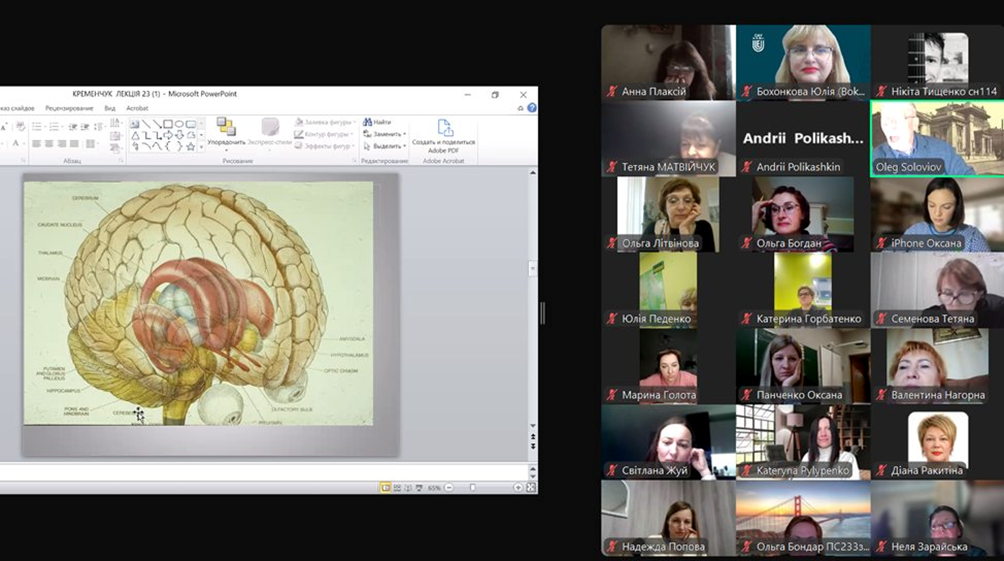Open the PowerPoint Help question mark icon
The height and width of the screenshot is (561, 1004).
532,108
